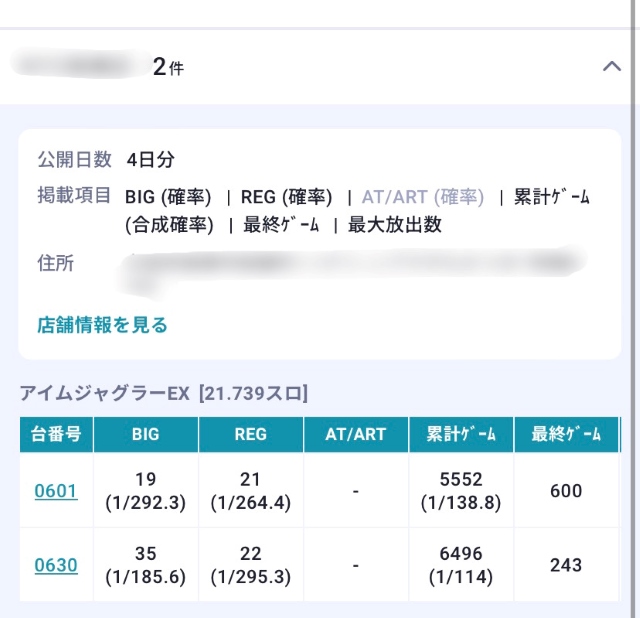Click REG cell showing 22 (1/295.3)
Viewport: 640px width, 618px height.
251,565
